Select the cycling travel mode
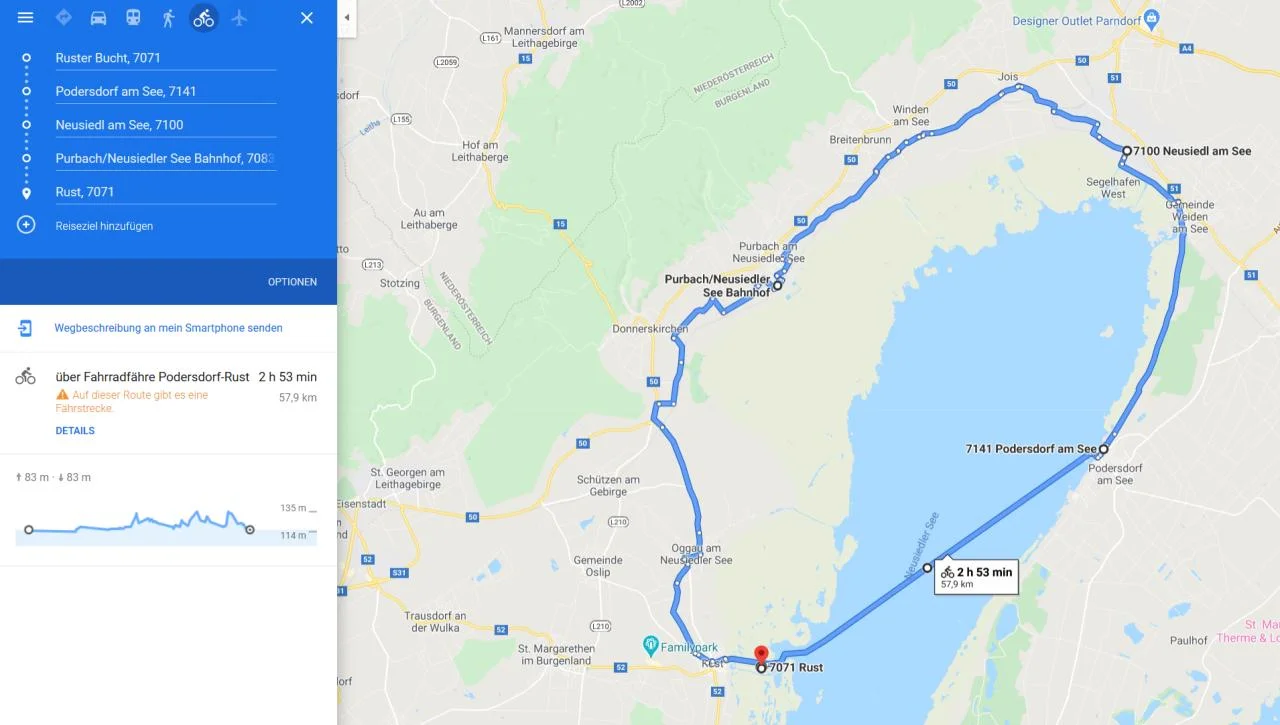Screen dimensions: 1280x725 204,18
